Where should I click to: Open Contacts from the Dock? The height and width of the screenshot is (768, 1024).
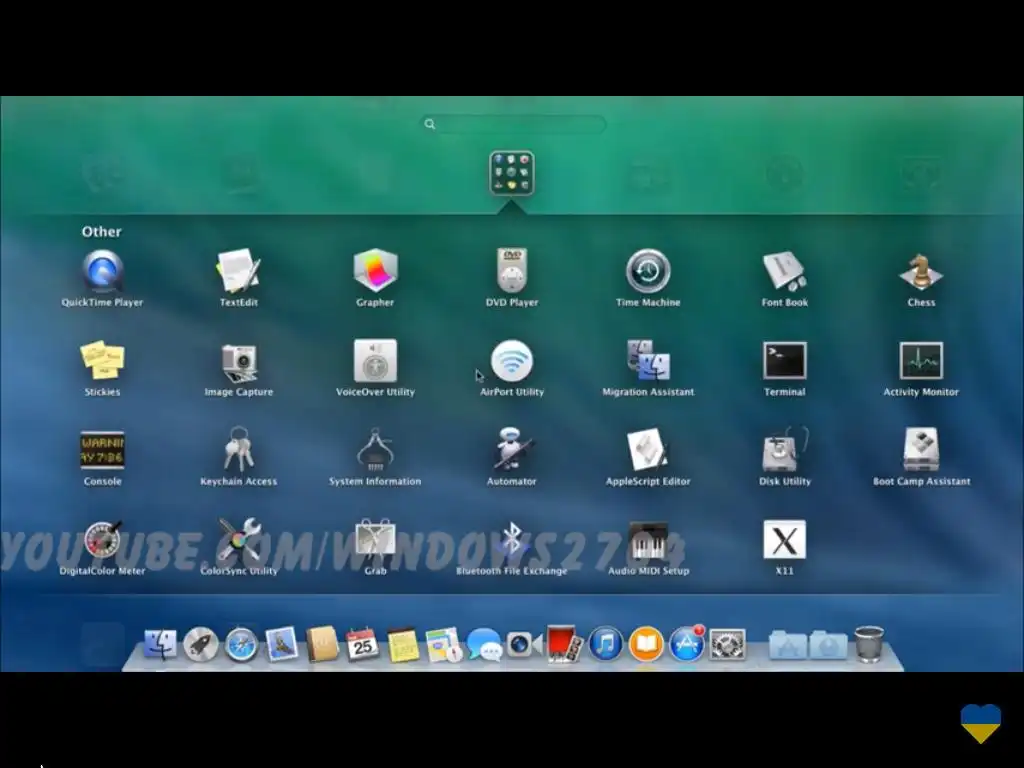323,645
